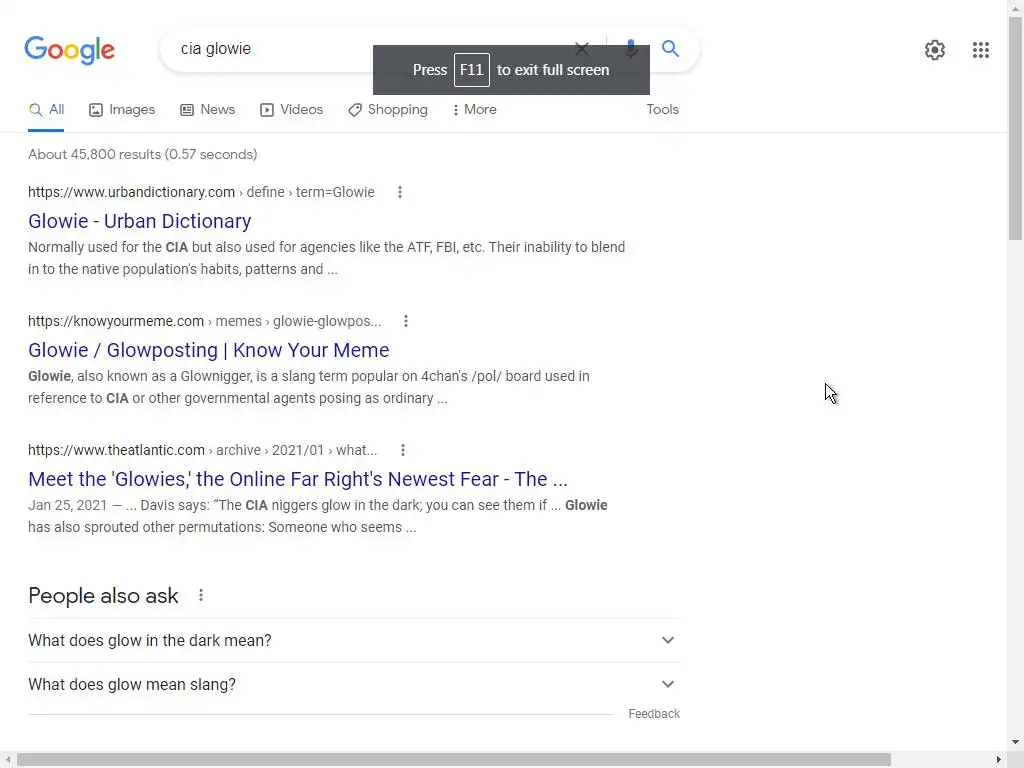Open the Google apps grid
1024x768 pixels.
pos(980,50)
